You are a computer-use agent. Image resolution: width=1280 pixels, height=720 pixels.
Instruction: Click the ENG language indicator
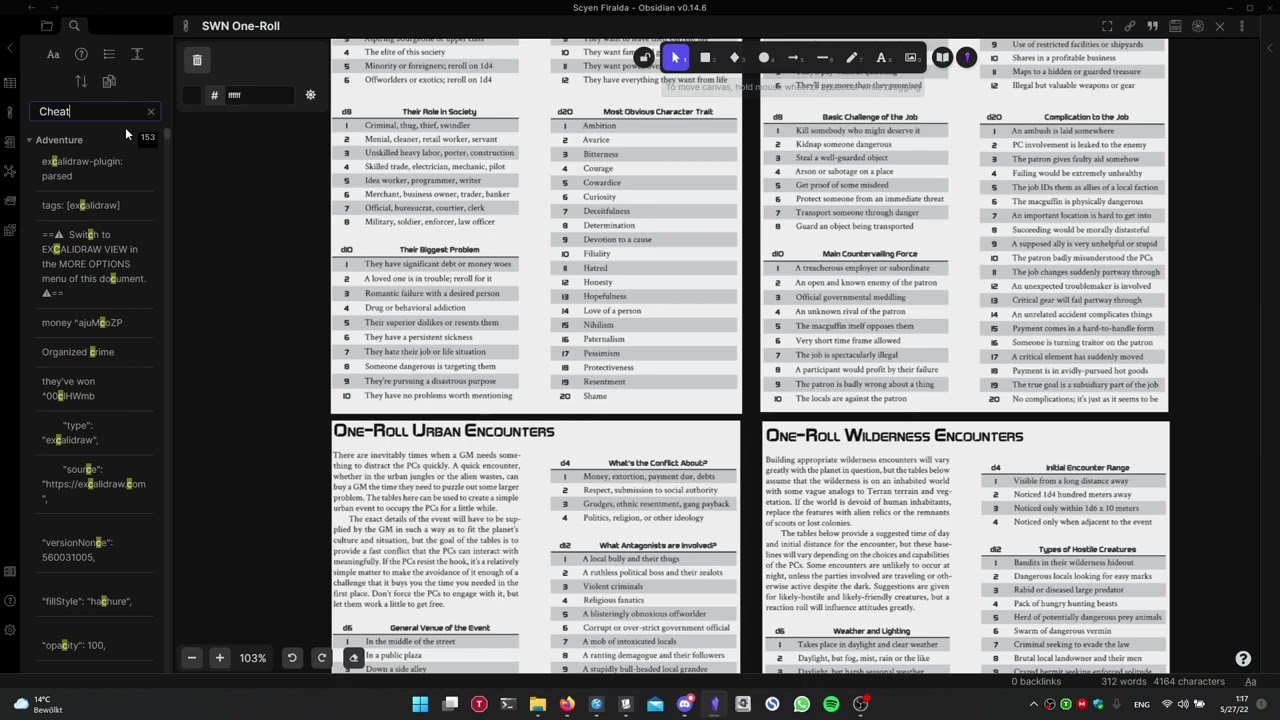[x=1141, y=704]
